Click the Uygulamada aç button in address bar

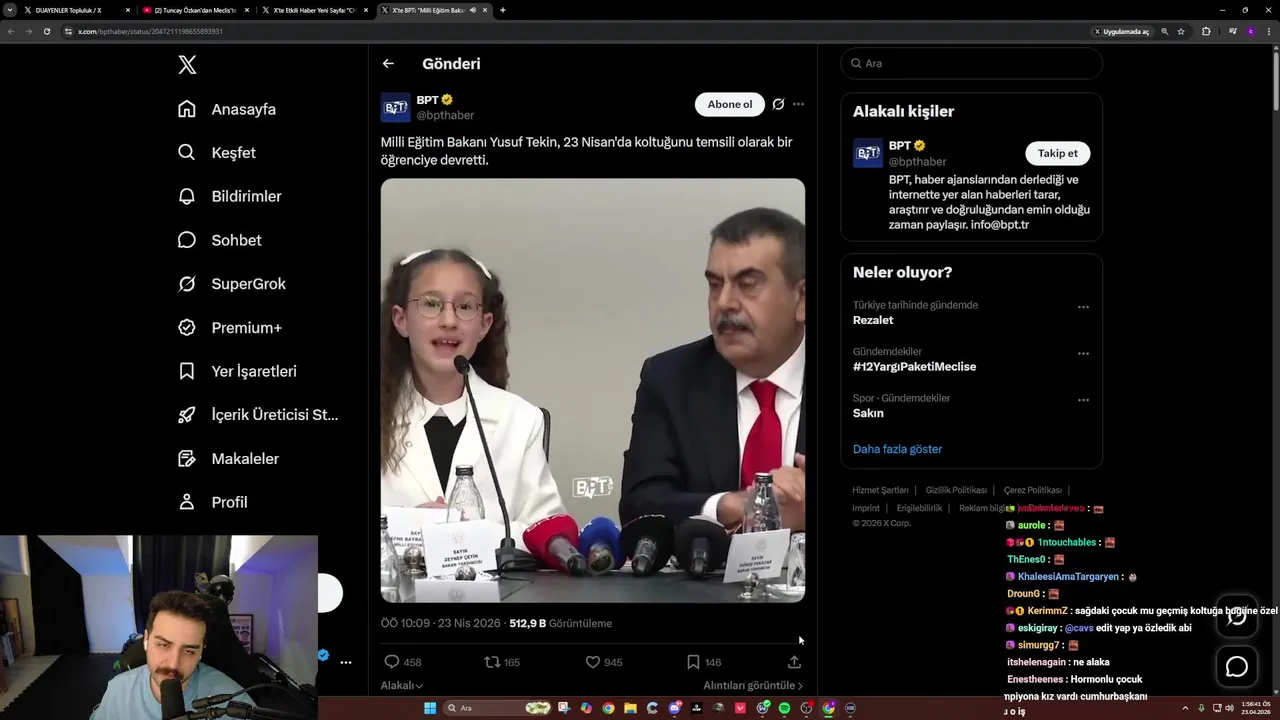[x=1121, y=31]
